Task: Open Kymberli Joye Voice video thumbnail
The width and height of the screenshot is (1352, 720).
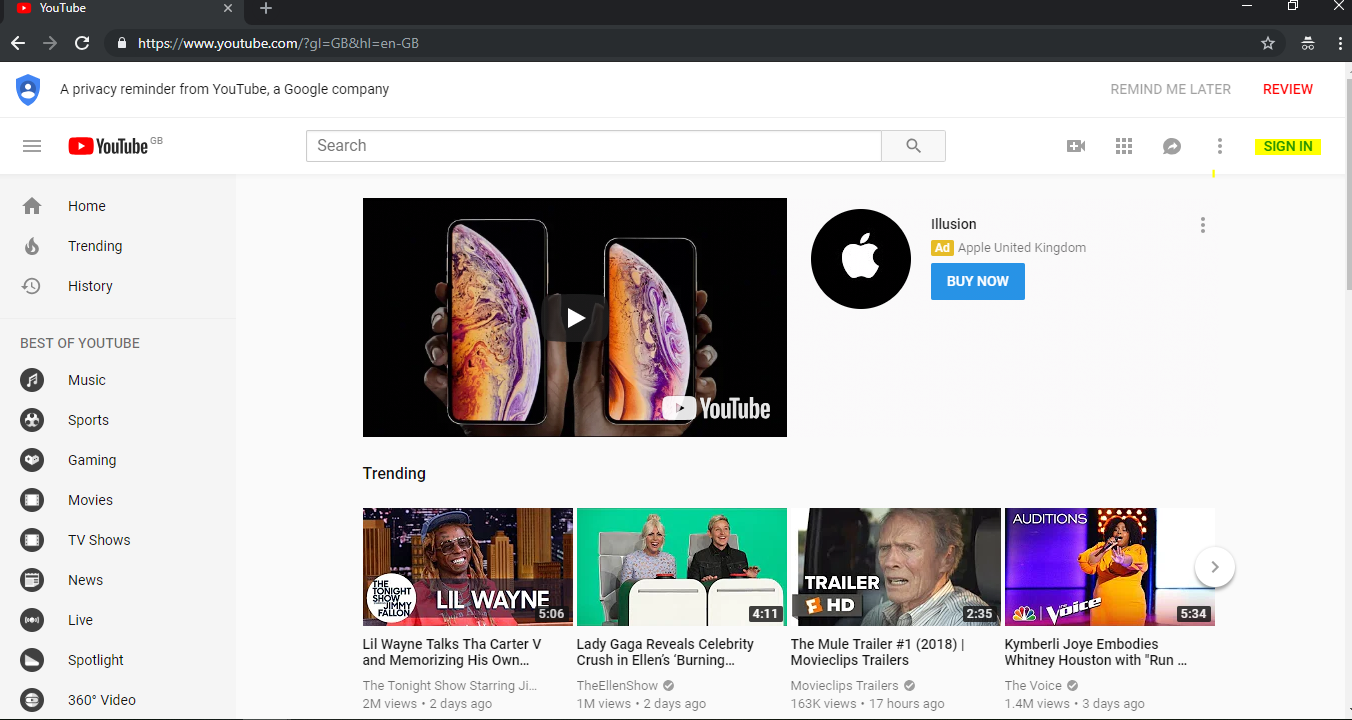Action: (1110, 567)
